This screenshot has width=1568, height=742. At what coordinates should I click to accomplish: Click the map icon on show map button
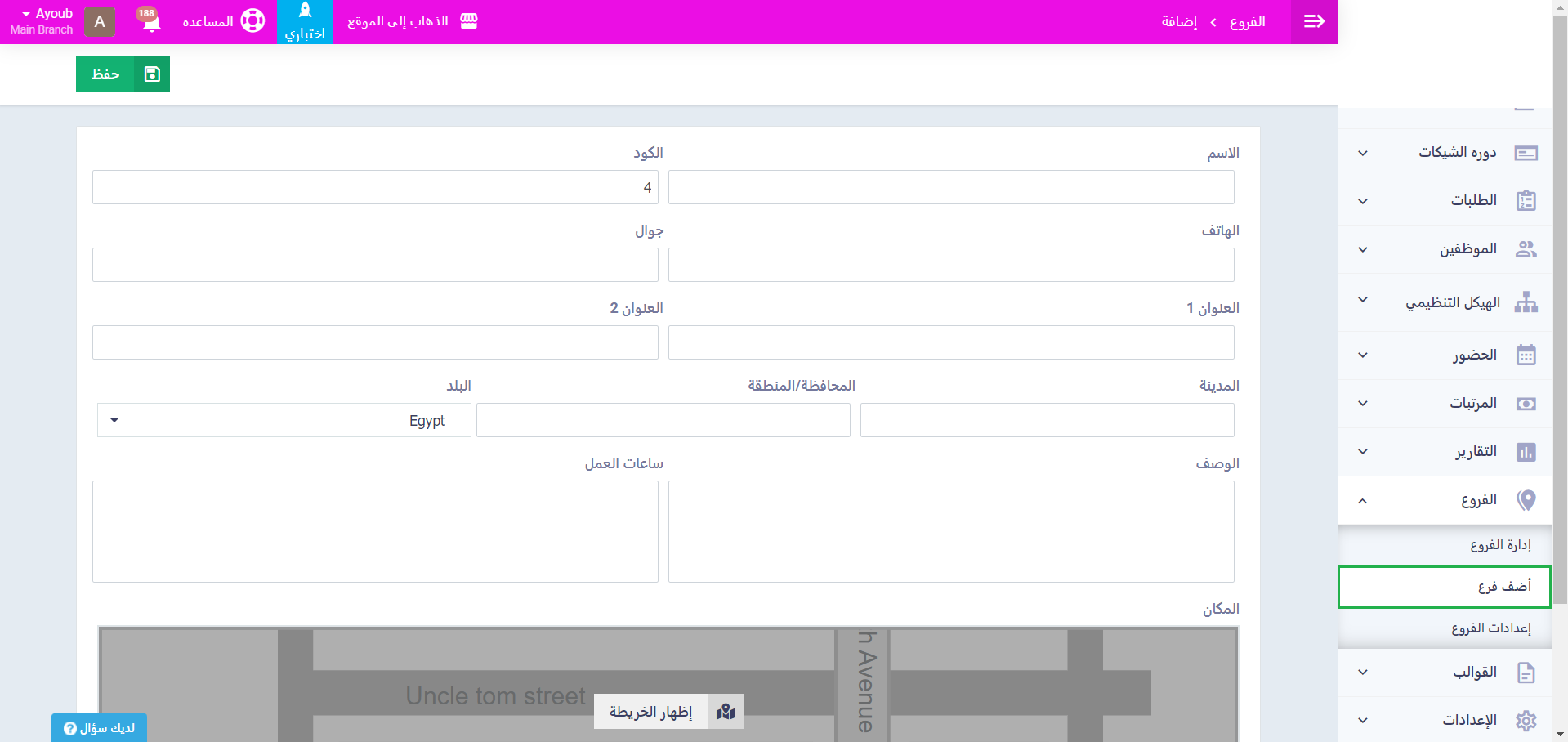726,712
